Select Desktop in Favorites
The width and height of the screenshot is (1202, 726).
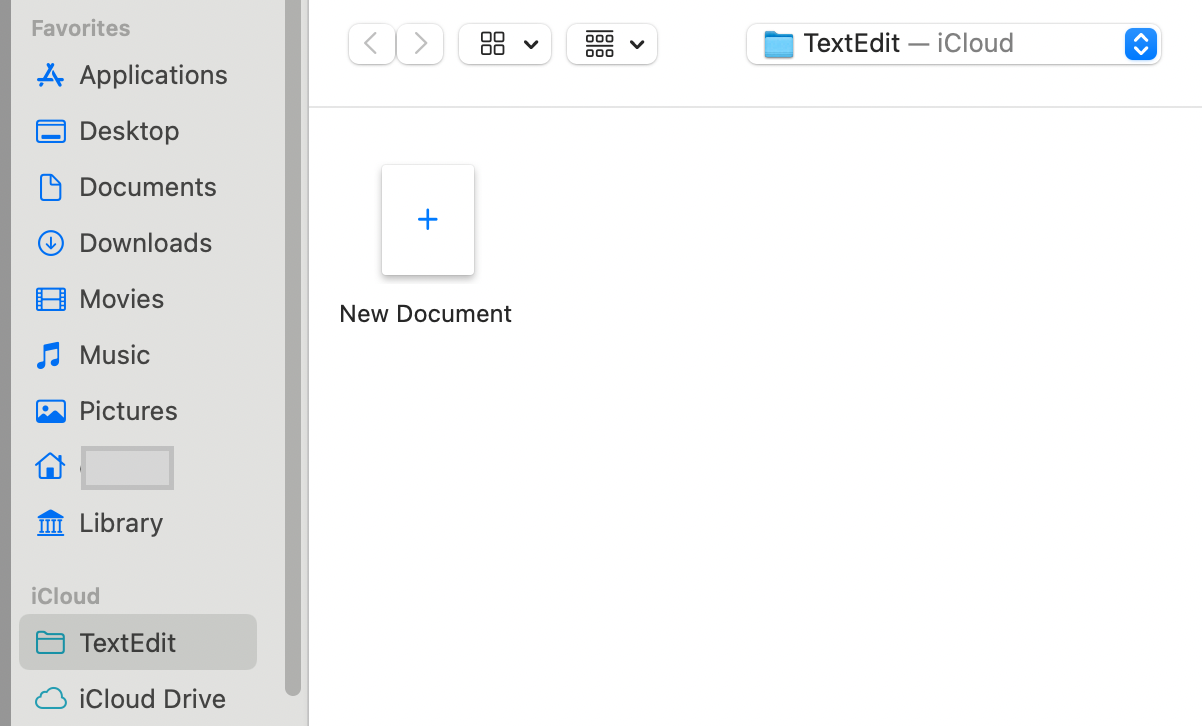[138, 131]
